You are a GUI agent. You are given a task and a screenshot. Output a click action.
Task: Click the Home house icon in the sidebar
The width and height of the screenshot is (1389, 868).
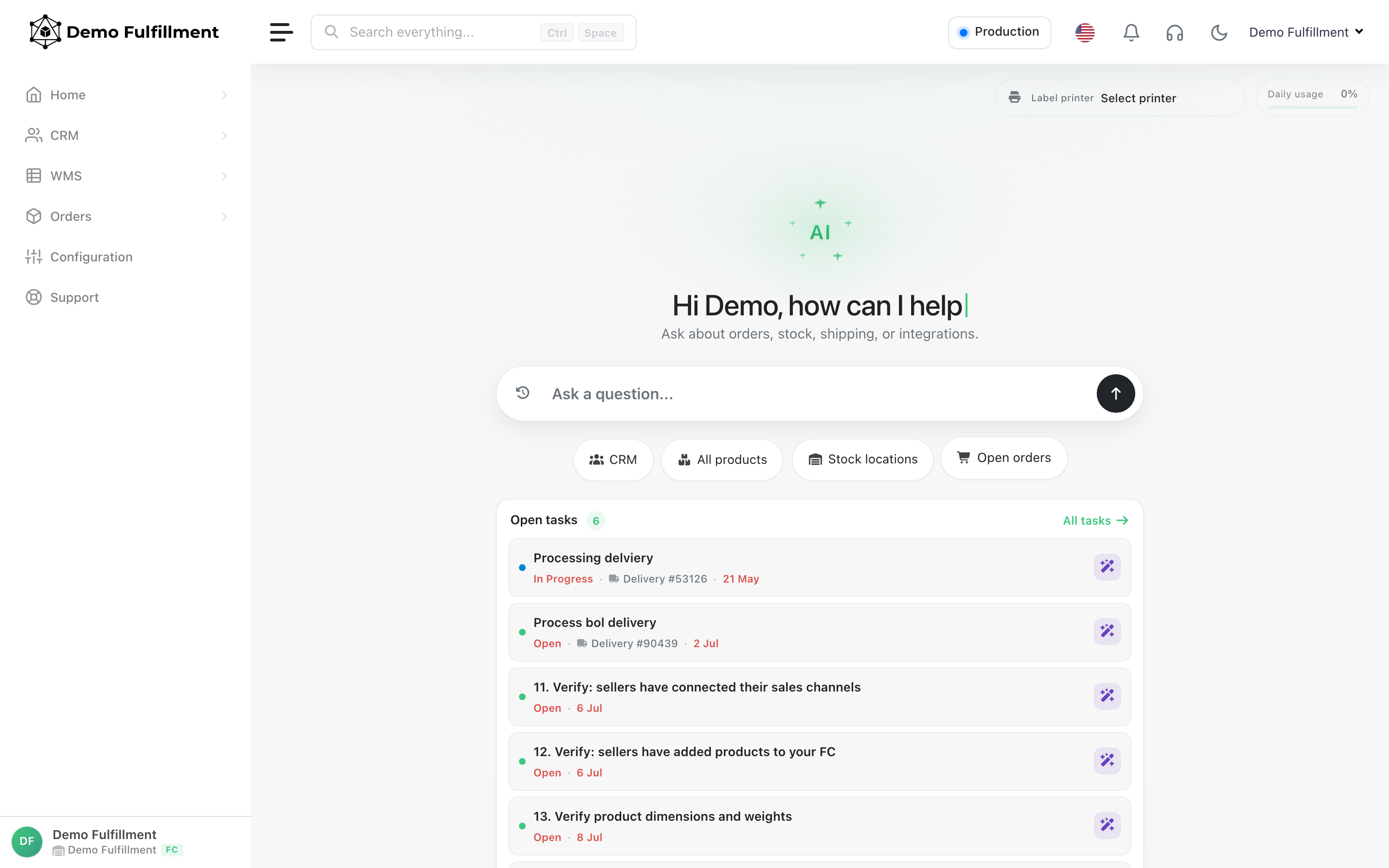(x=34, y=95)
